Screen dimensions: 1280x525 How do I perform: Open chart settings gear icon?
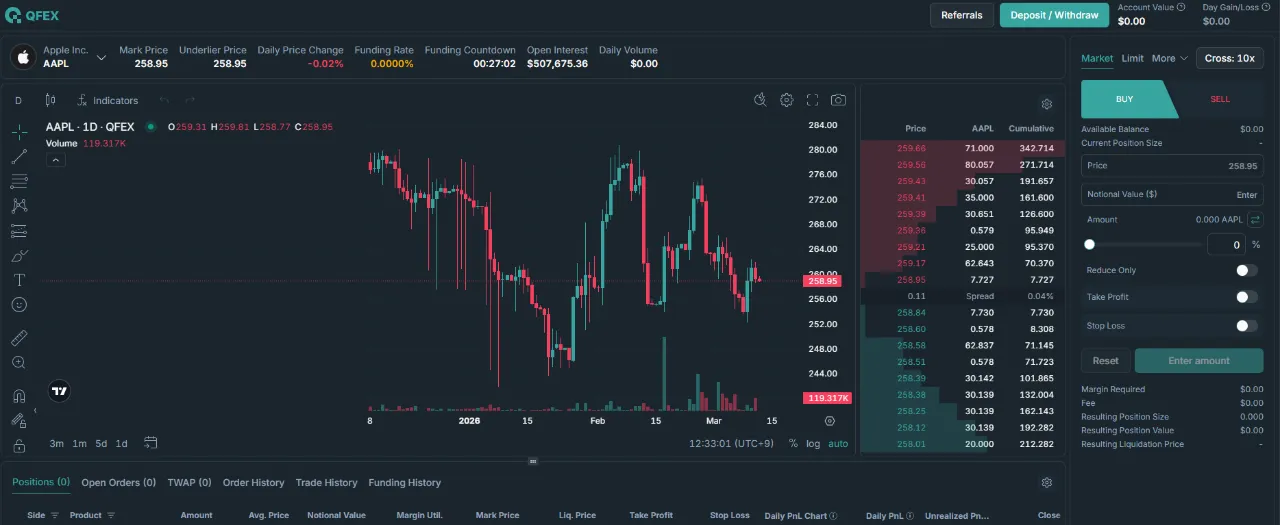[x=787, y=100]
